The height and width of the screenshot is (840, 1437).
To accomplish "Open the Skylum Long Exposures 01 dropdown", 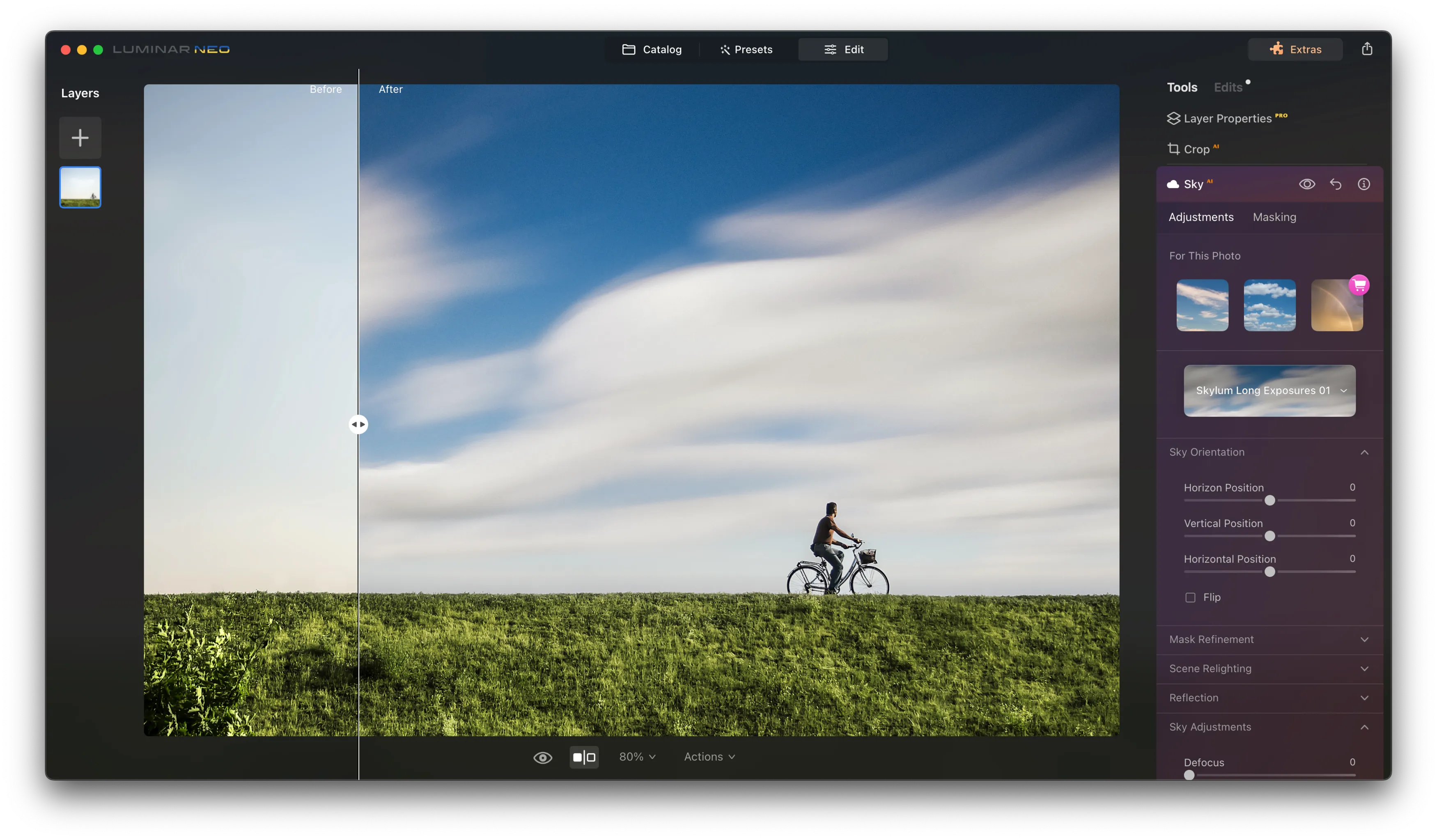I will click(1269, 390).
